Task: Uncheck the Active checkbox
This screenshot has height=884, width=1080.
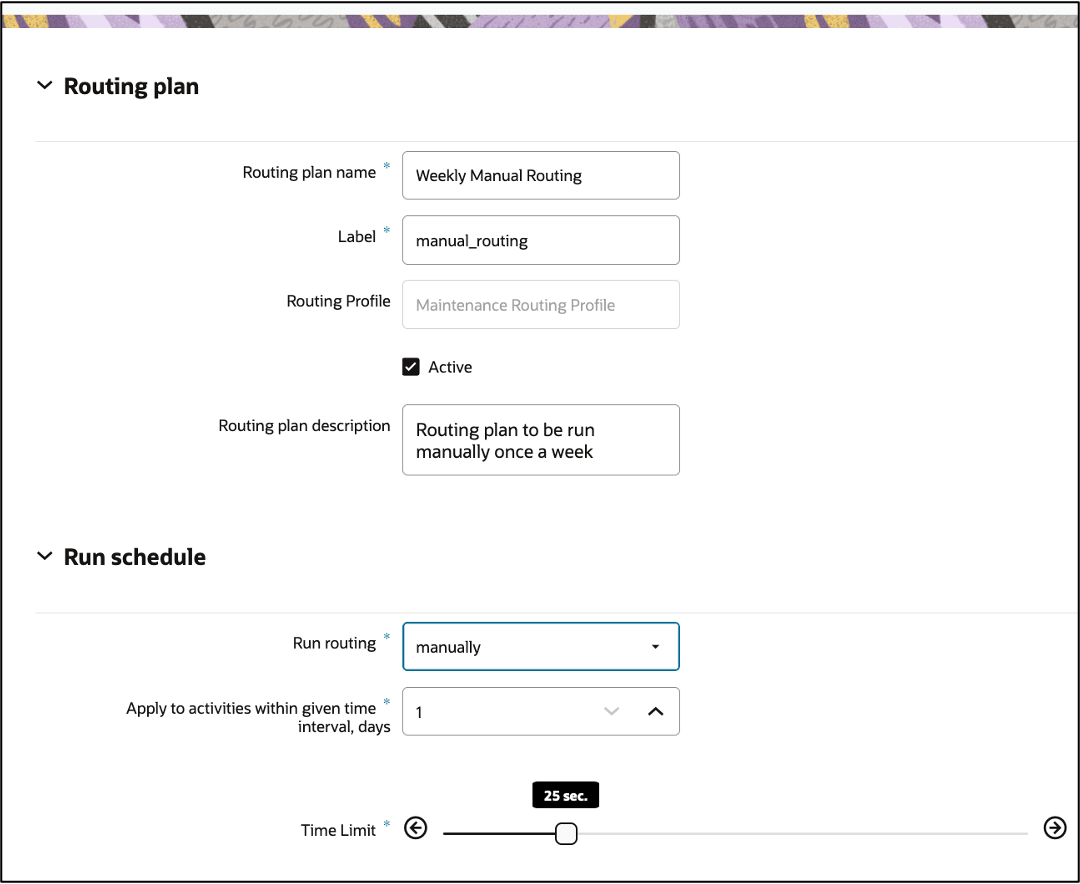Action: 411,367
